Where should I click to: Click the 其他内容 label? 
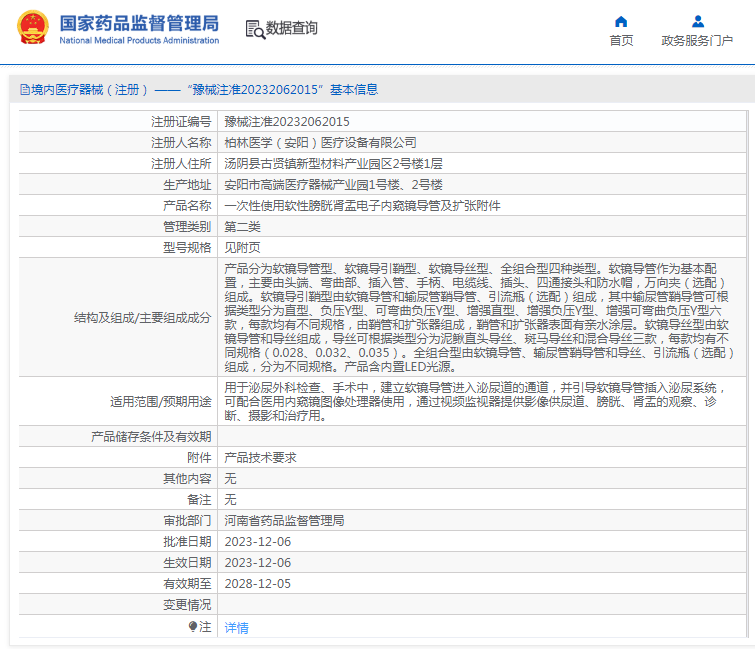(x=187, y=479)
